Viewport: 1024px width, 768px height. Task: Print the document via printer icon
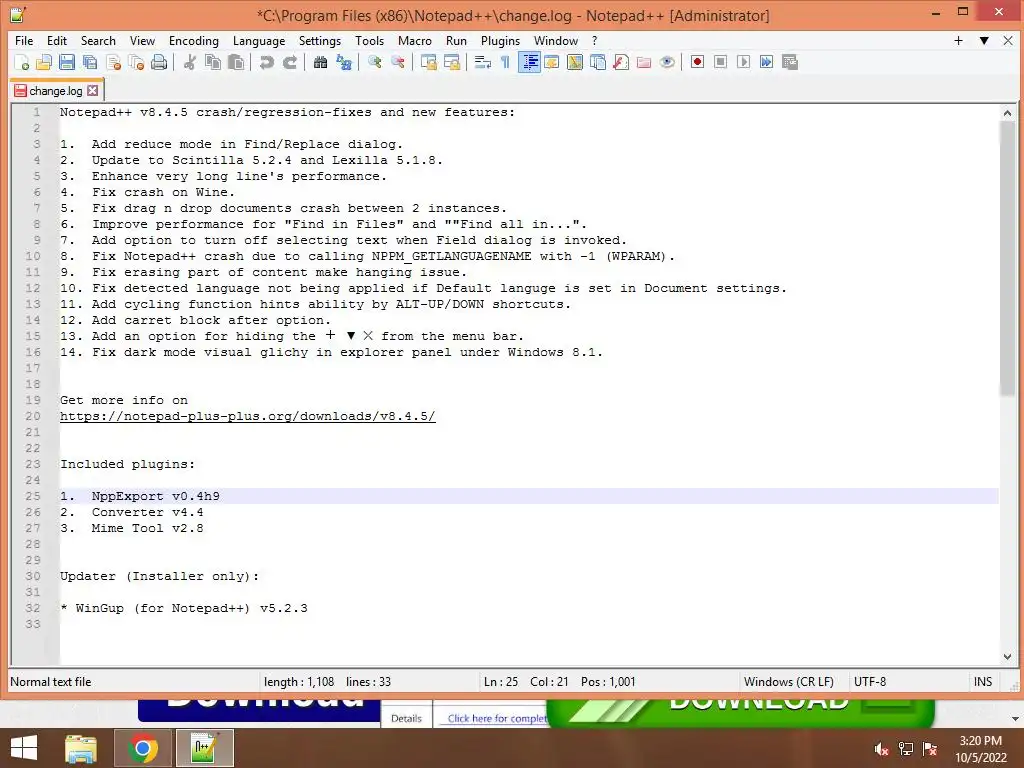[159, 62]
